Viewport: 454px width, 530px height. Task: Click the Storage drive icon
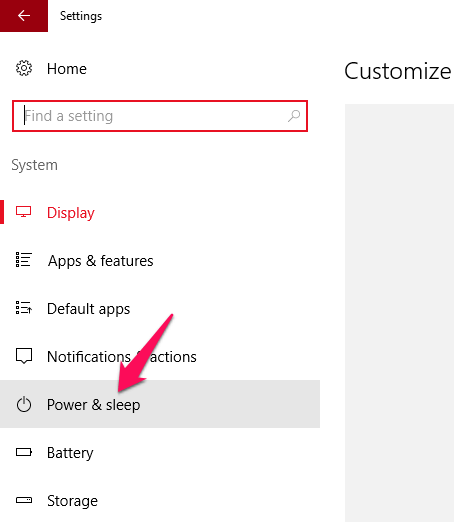[x=24, y=500]
